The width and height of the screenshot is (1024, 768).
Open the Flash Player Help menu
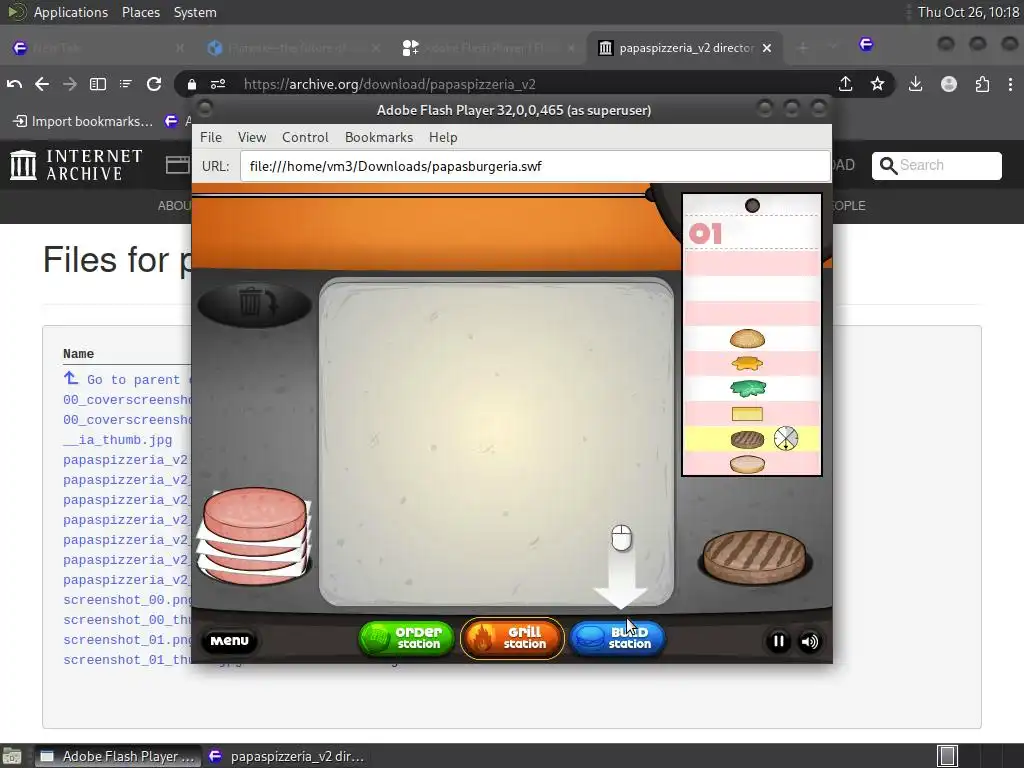tap(443, 137)
